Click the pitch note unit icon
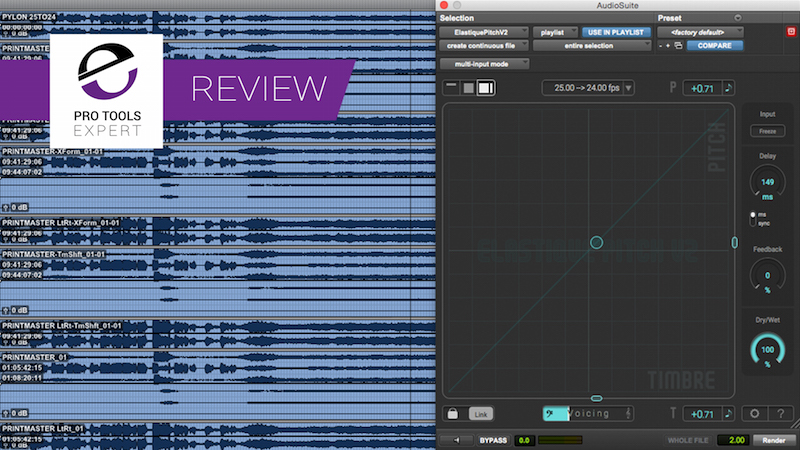The width and height of the screenshot is (800, 450). [x=729, y=88]
